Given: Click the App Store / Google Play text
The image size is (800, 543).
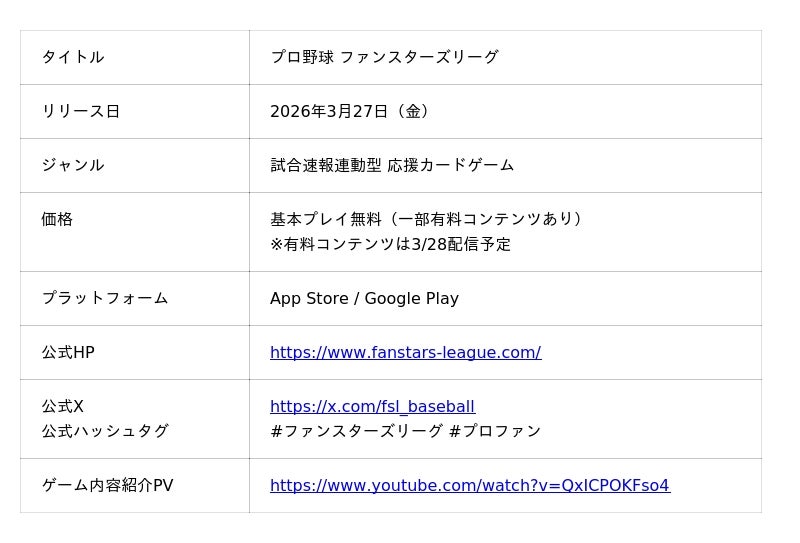Looking at the screenshot, I should [x=364, y=298].
